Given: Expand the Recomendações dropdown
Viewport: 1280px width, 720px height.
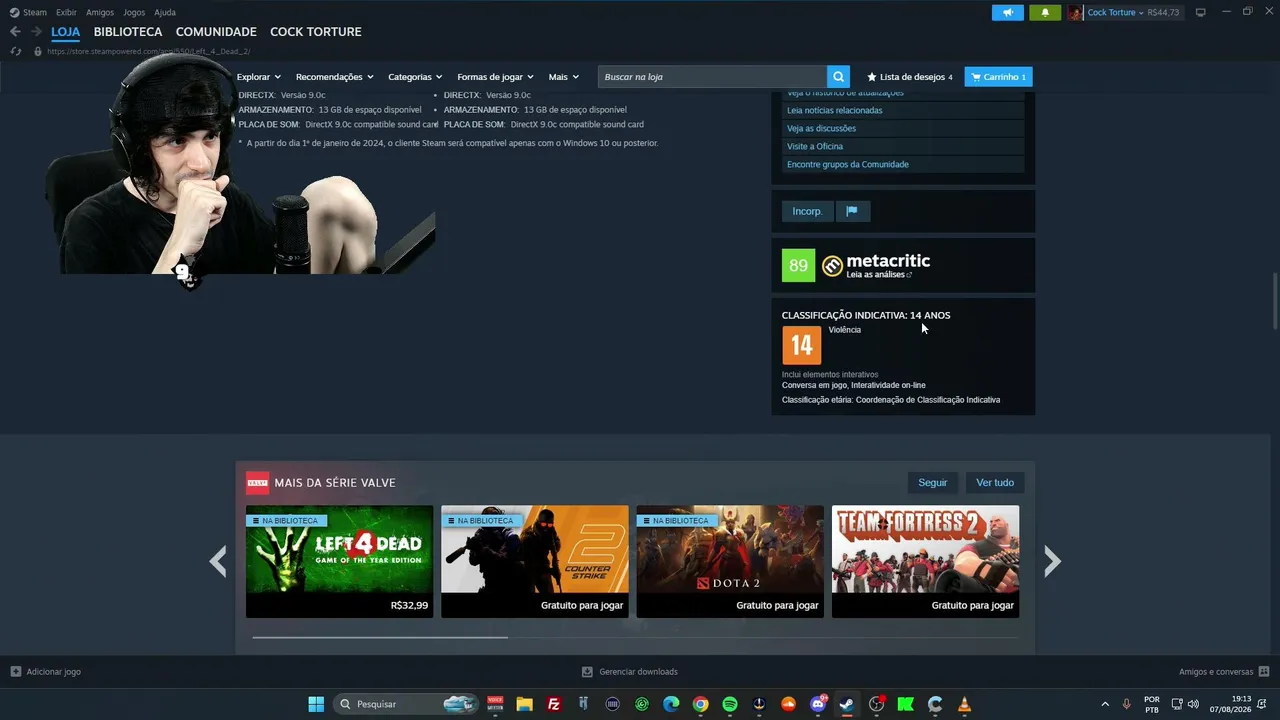Looking at the screenshot, I should point(335,77).
